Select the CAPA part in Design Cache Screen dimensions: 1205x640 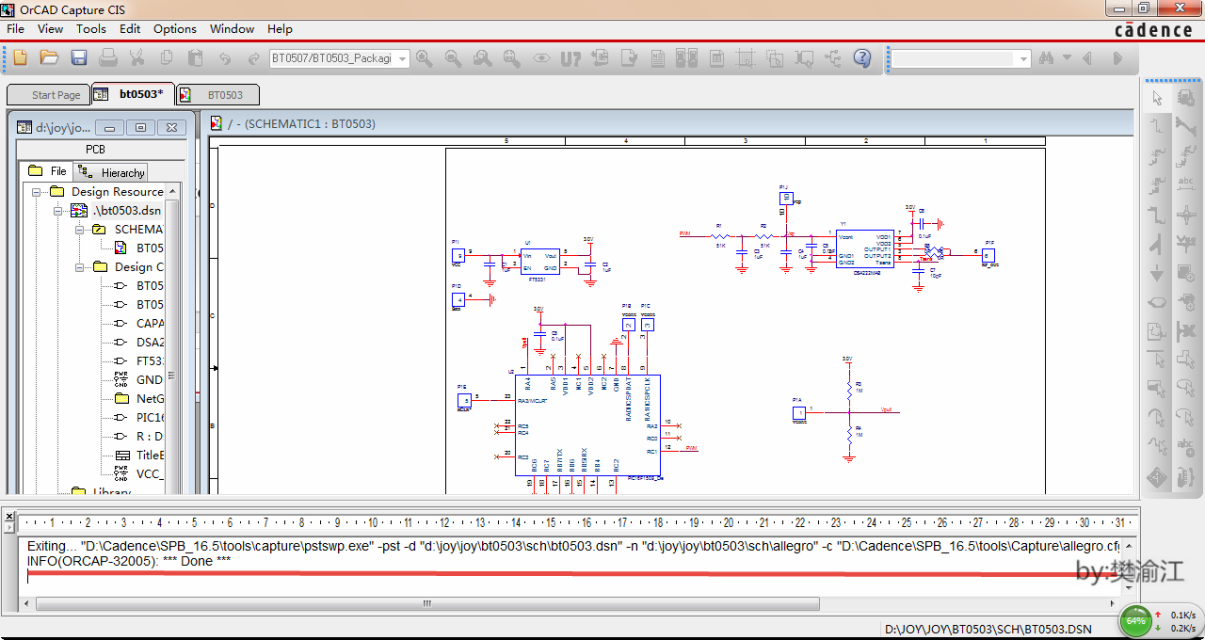click(x=150, y=323)
